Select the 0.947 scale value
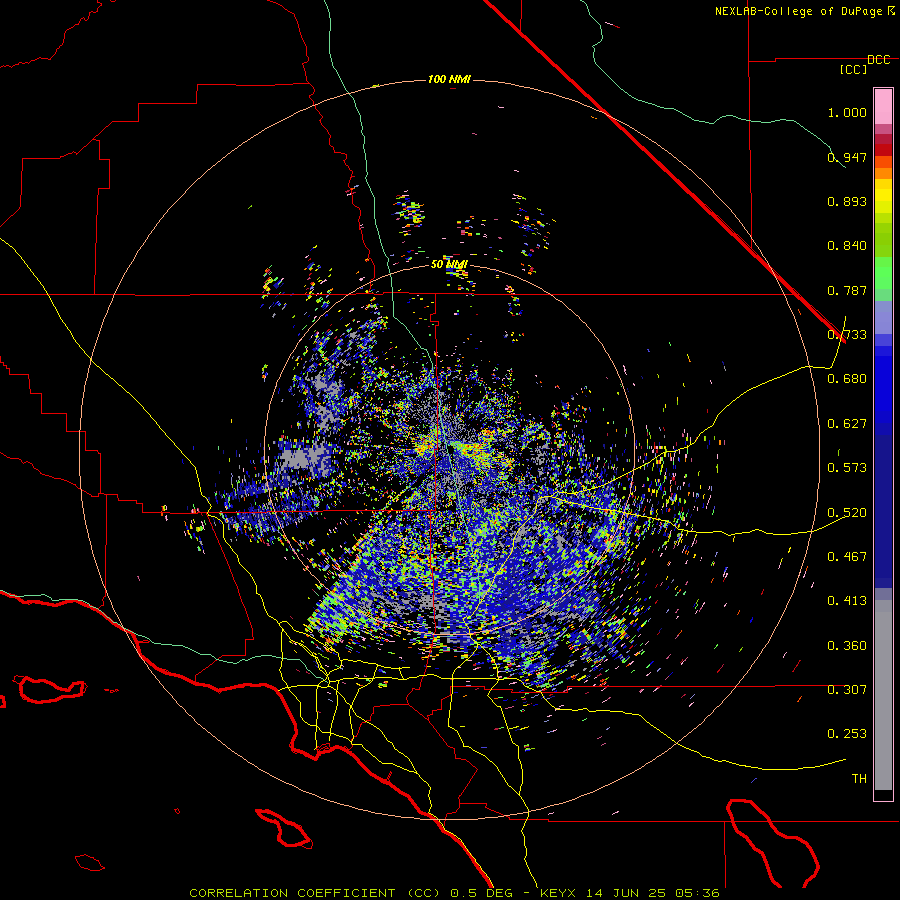 click(847, 157)
